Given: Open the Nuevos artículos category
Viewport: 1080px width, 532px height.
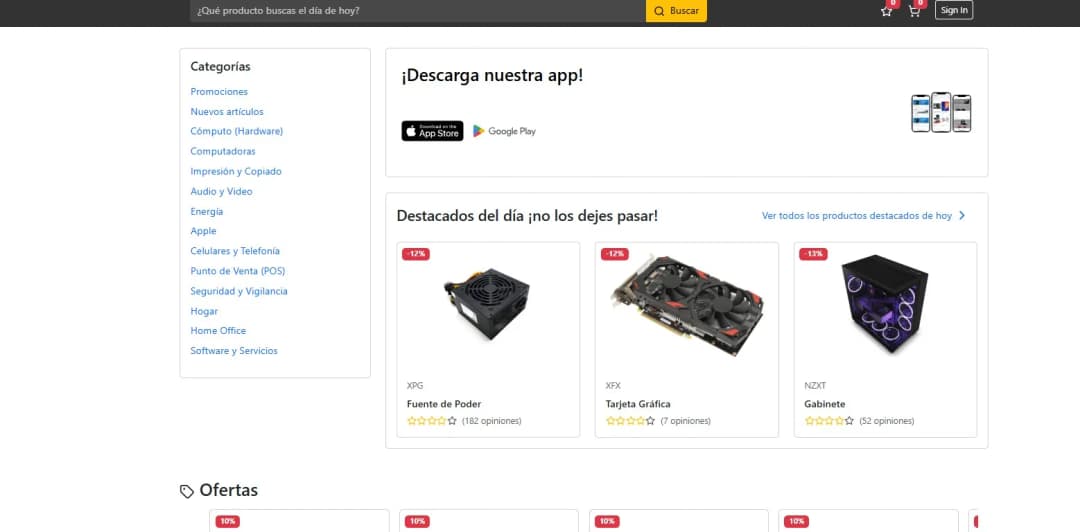Looking at the screenshot, I should click(x=227, y=112).
